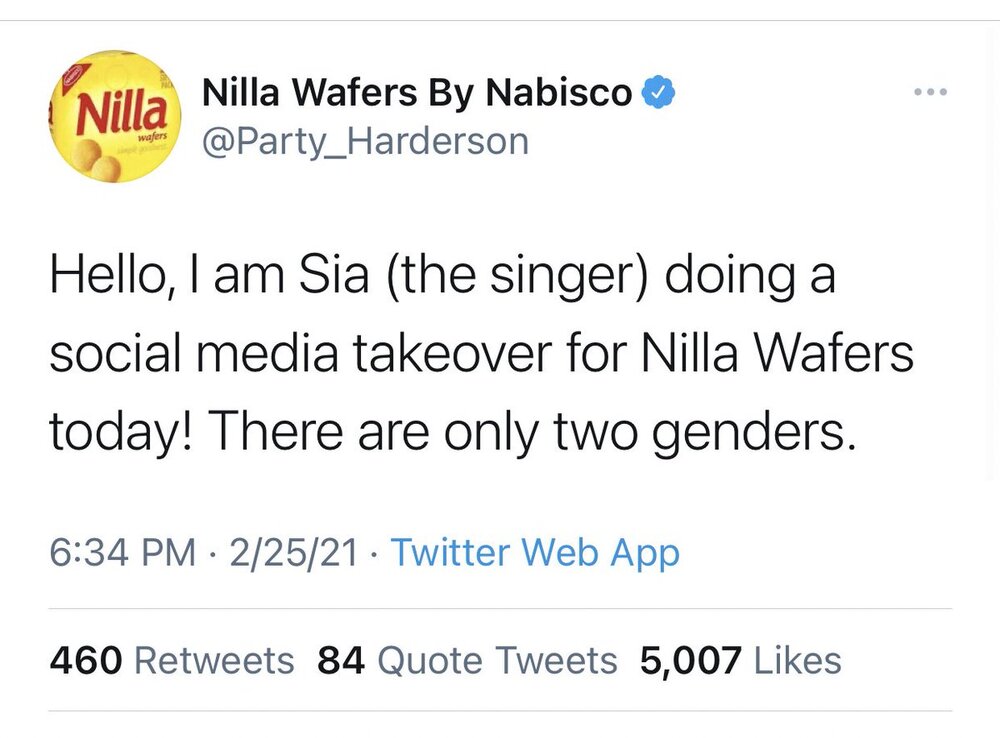Image resolution: width=1000 pixels, height=738 pixels.
Task: View the Quote Tweets list
Action: 498,660
